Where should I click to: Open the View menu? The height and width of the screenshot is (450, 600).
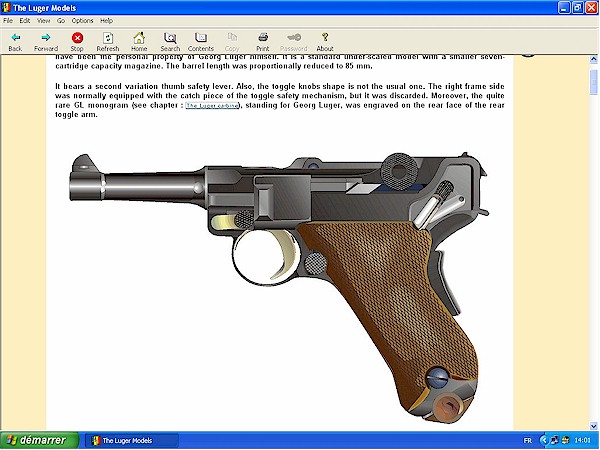(x=43, y=21)
